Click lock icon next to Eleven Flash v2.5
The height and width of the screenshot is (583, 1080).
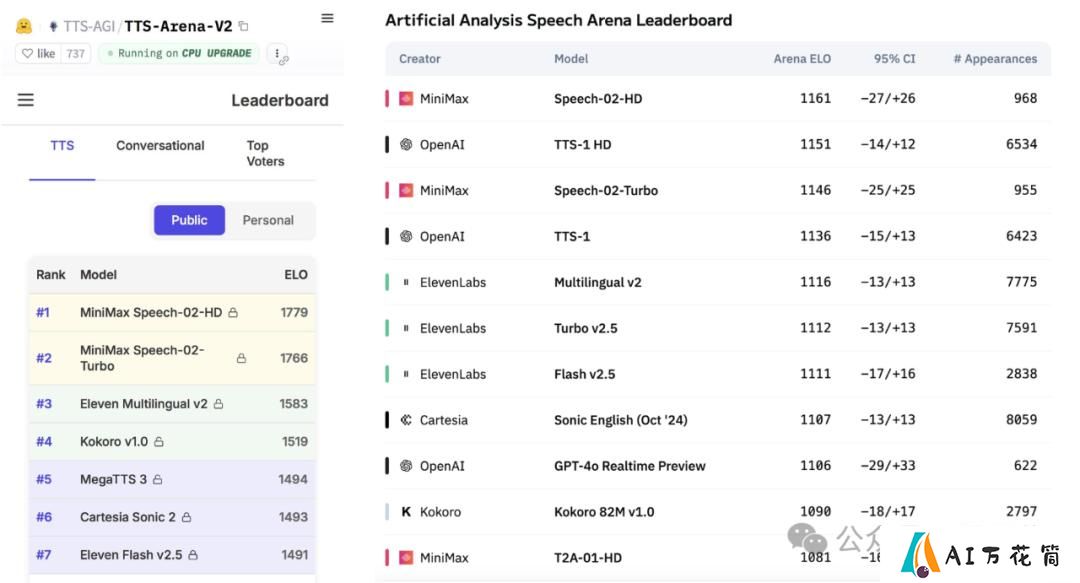[193, 555]
